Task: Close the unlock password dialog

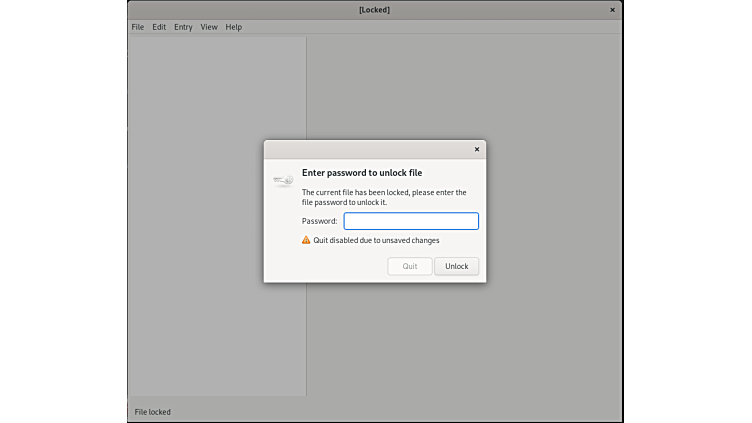Action: [477, 149]
